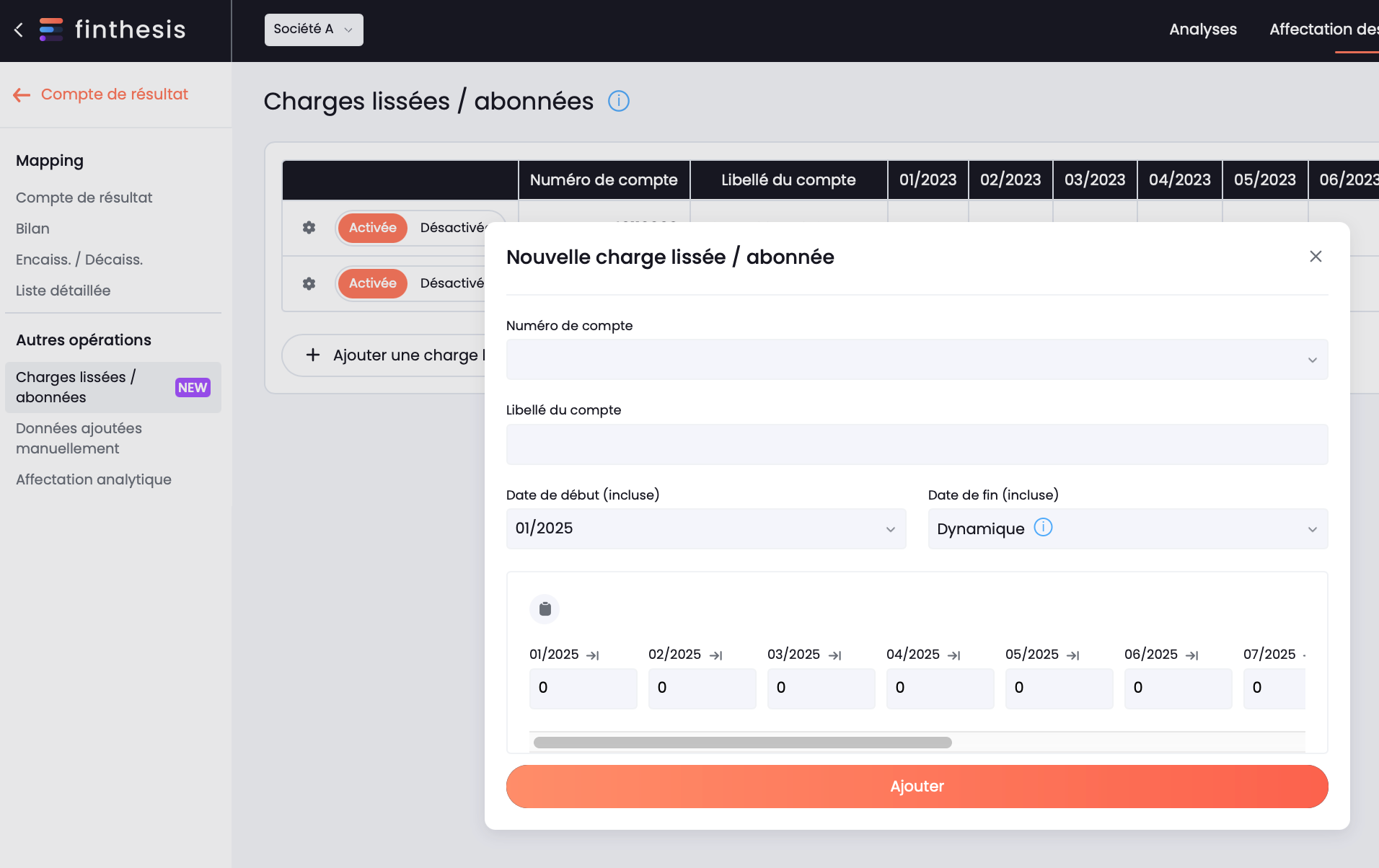Click the Libellé du compte field
Viewport: 1379px width, 868px height.
917,444
